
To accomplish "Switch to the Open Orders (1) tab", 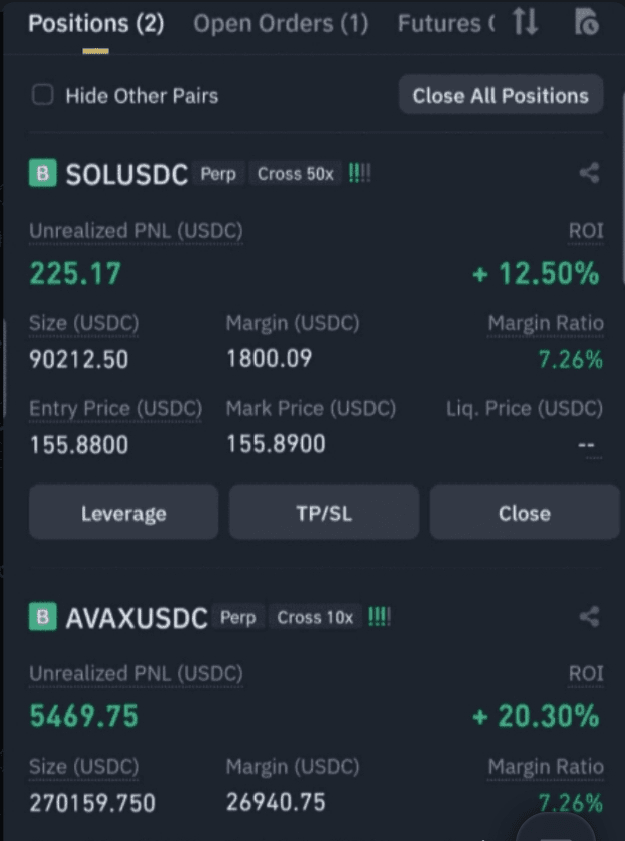I will [x=280, y=23].
